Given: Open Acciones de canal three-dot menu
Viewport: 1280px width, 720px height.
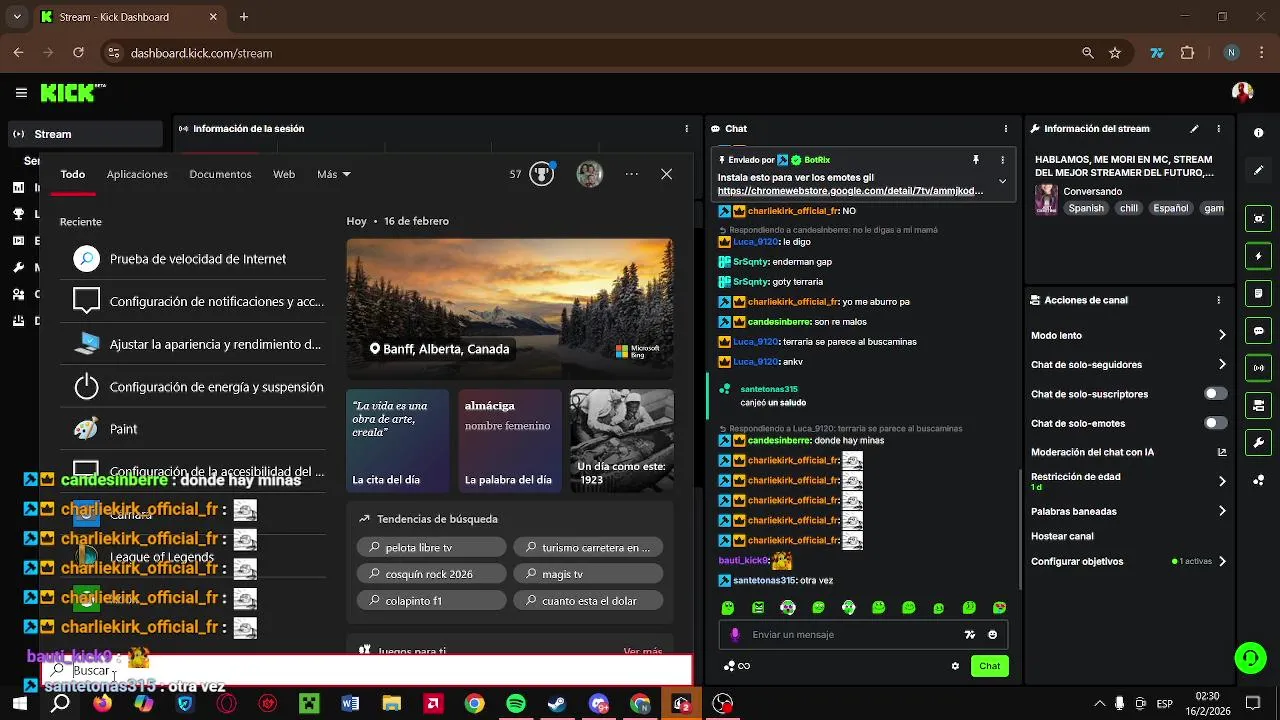Looking at the screenshot, I should click(x=1218, y=300).
